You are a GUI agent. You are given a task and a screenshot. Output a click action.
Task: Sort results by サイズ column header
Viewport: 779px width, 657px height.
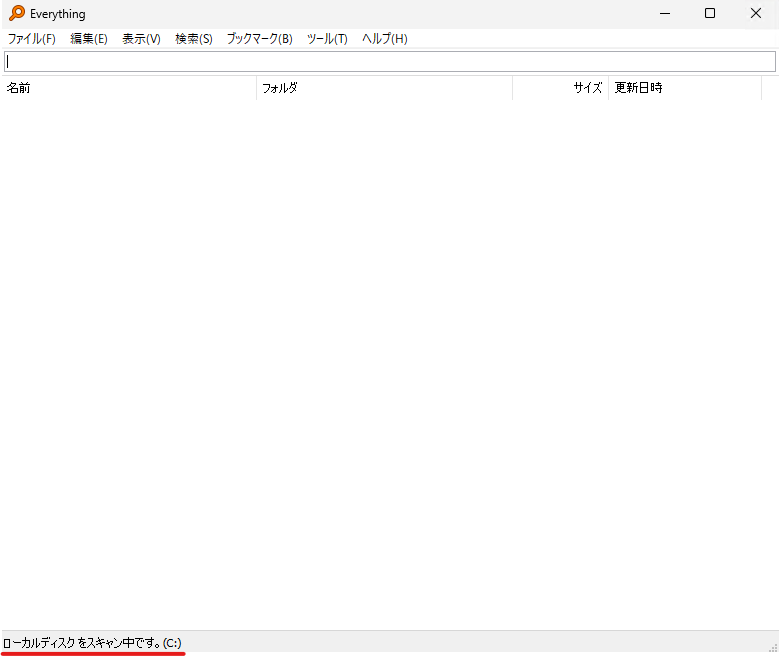click(560, 88)
